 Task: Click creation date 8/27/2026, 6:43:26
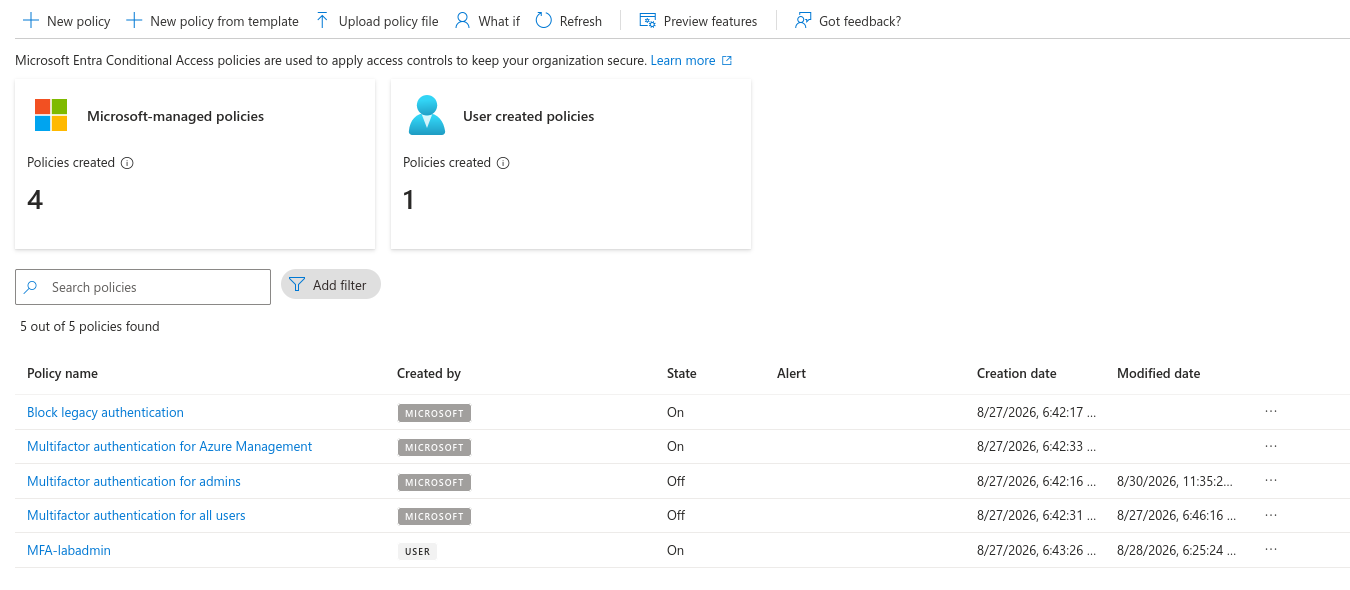1036,550
